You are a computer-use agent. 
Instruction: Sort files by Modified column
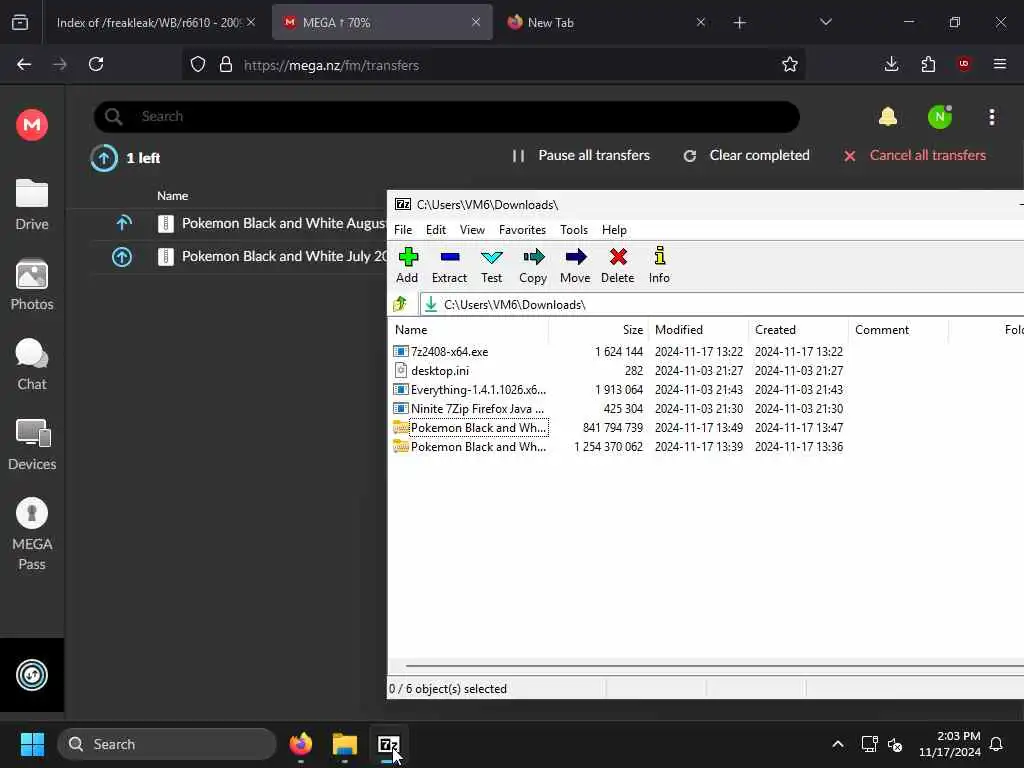click(x=699, y=330)
